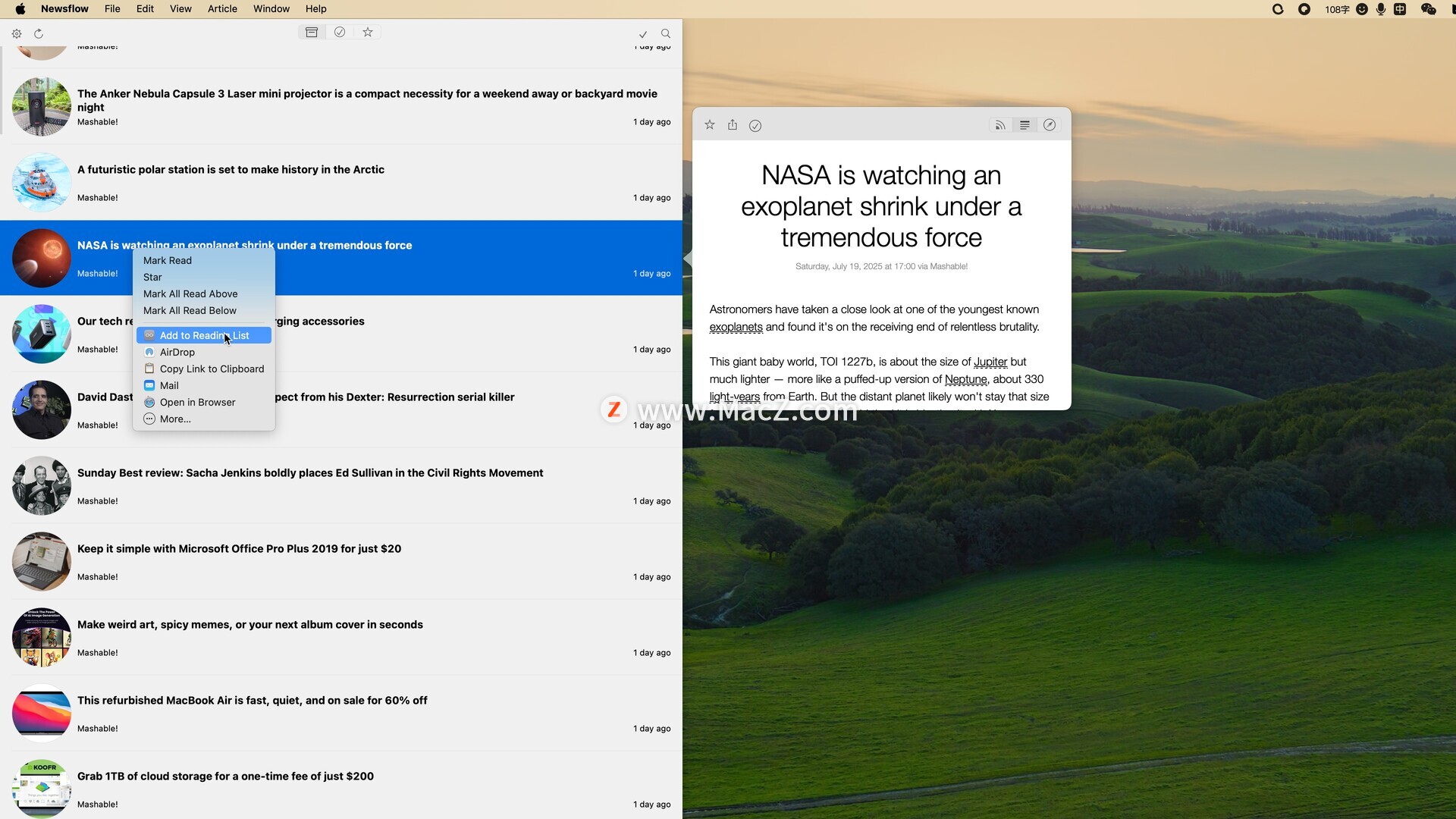This screenshot has width=1456, height=819.
Task: Click microphone icon in menu bar
Action: pyautogui.click(x=1381, y=9)
